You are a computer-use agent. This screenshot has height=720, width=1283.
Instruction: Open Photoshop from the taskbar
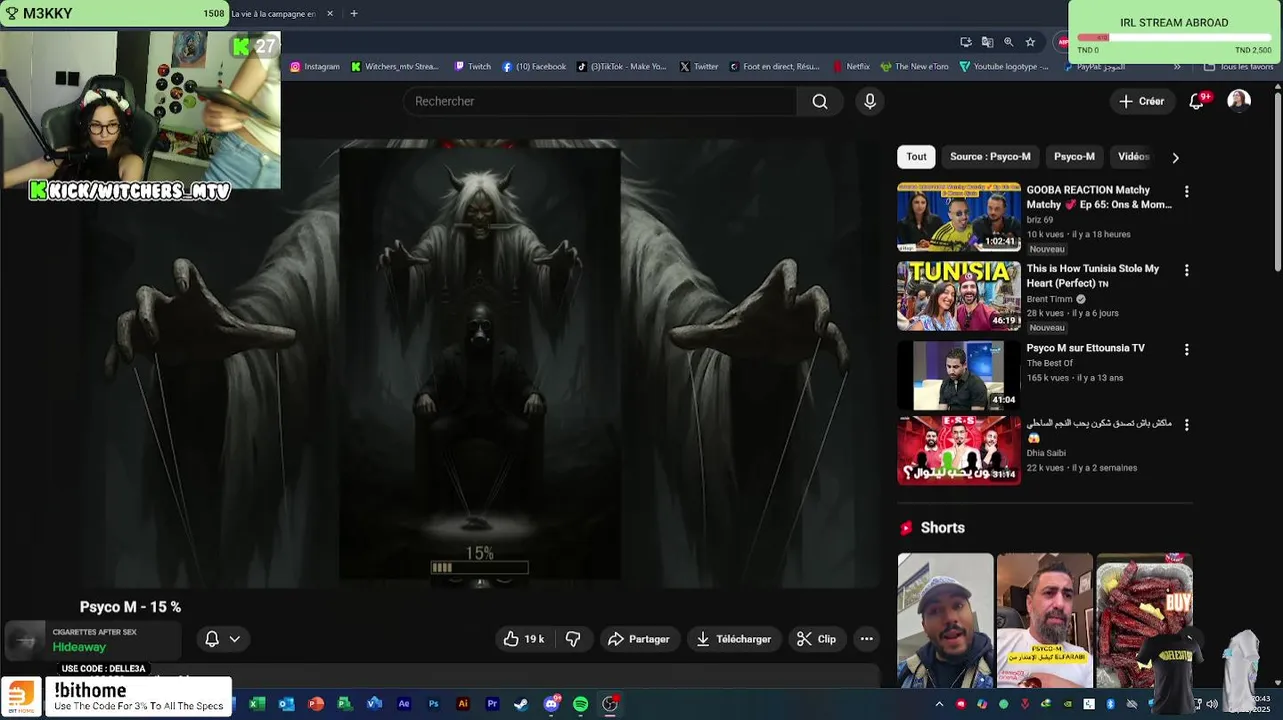[433, 704]
